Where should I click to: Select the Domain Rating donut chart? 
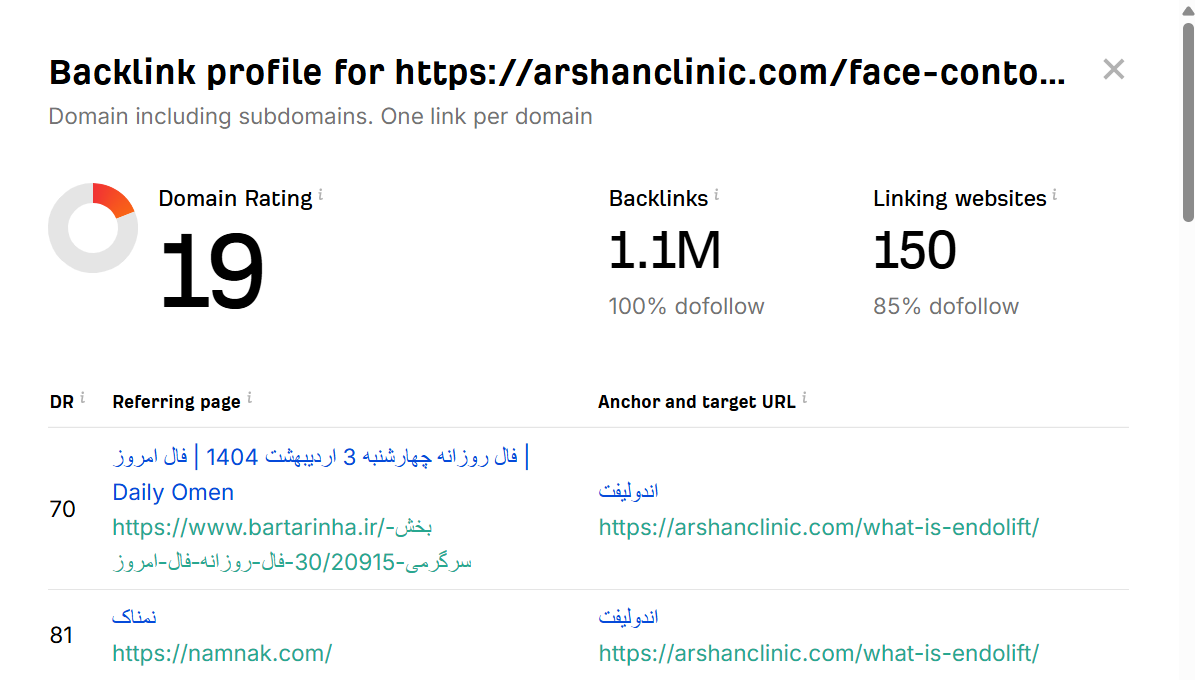click(93, 228)
